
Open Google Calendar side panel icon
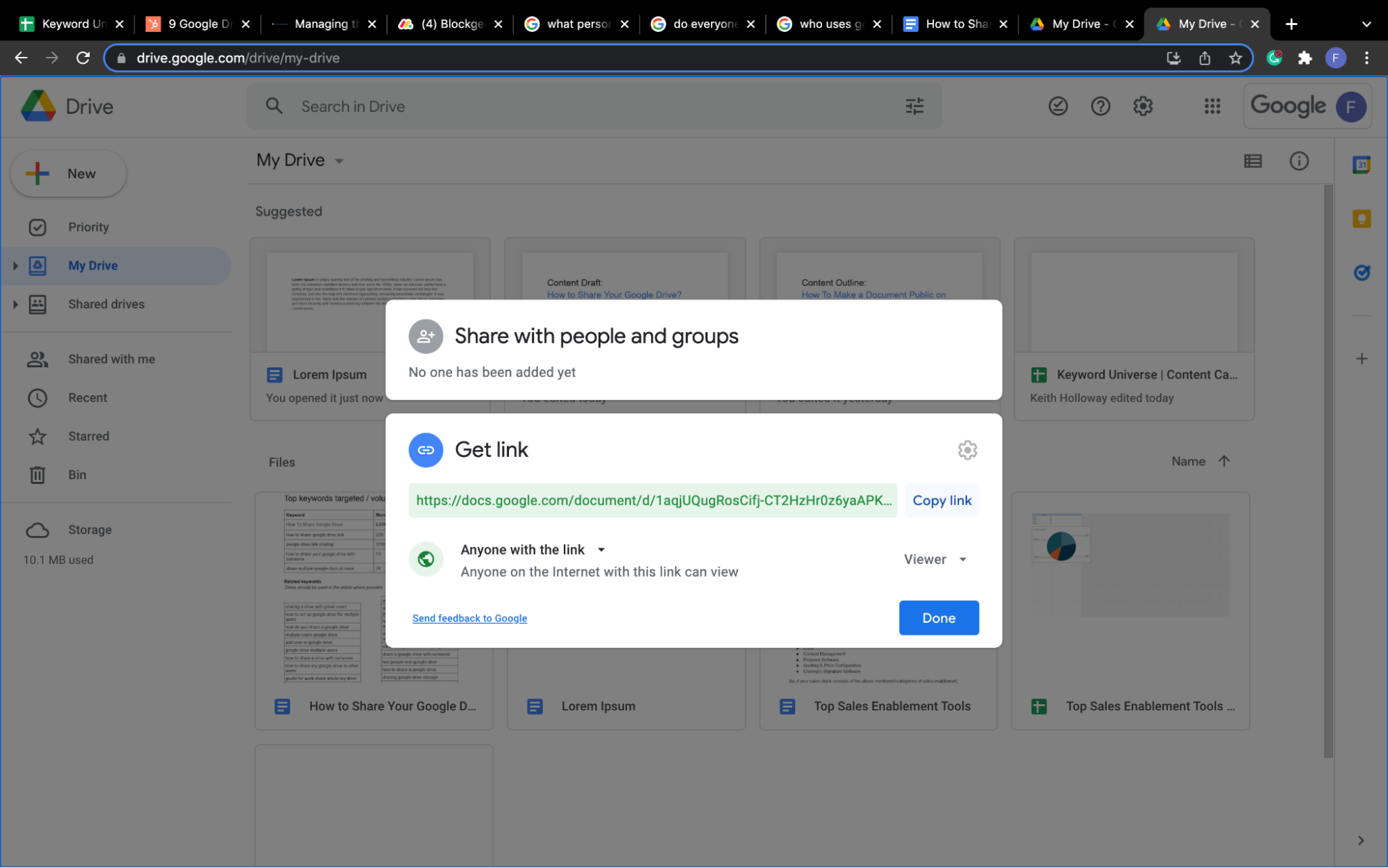(1361, 165)
